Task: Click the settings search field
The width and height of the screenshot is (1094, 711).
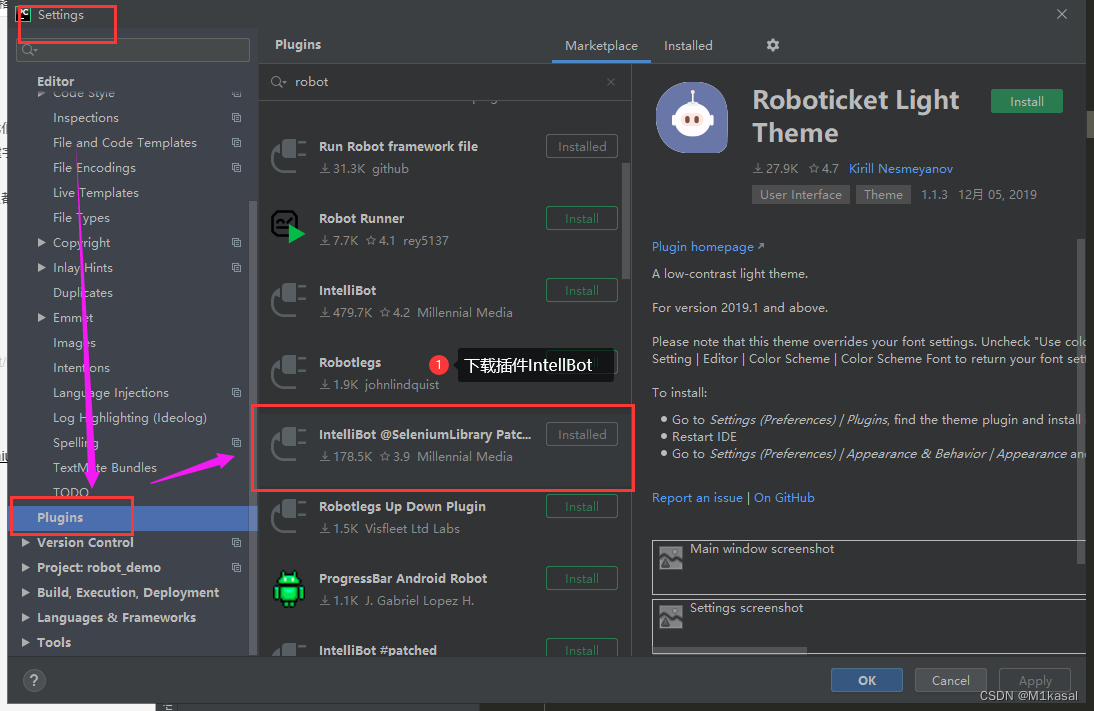Action: coord(133,50)
